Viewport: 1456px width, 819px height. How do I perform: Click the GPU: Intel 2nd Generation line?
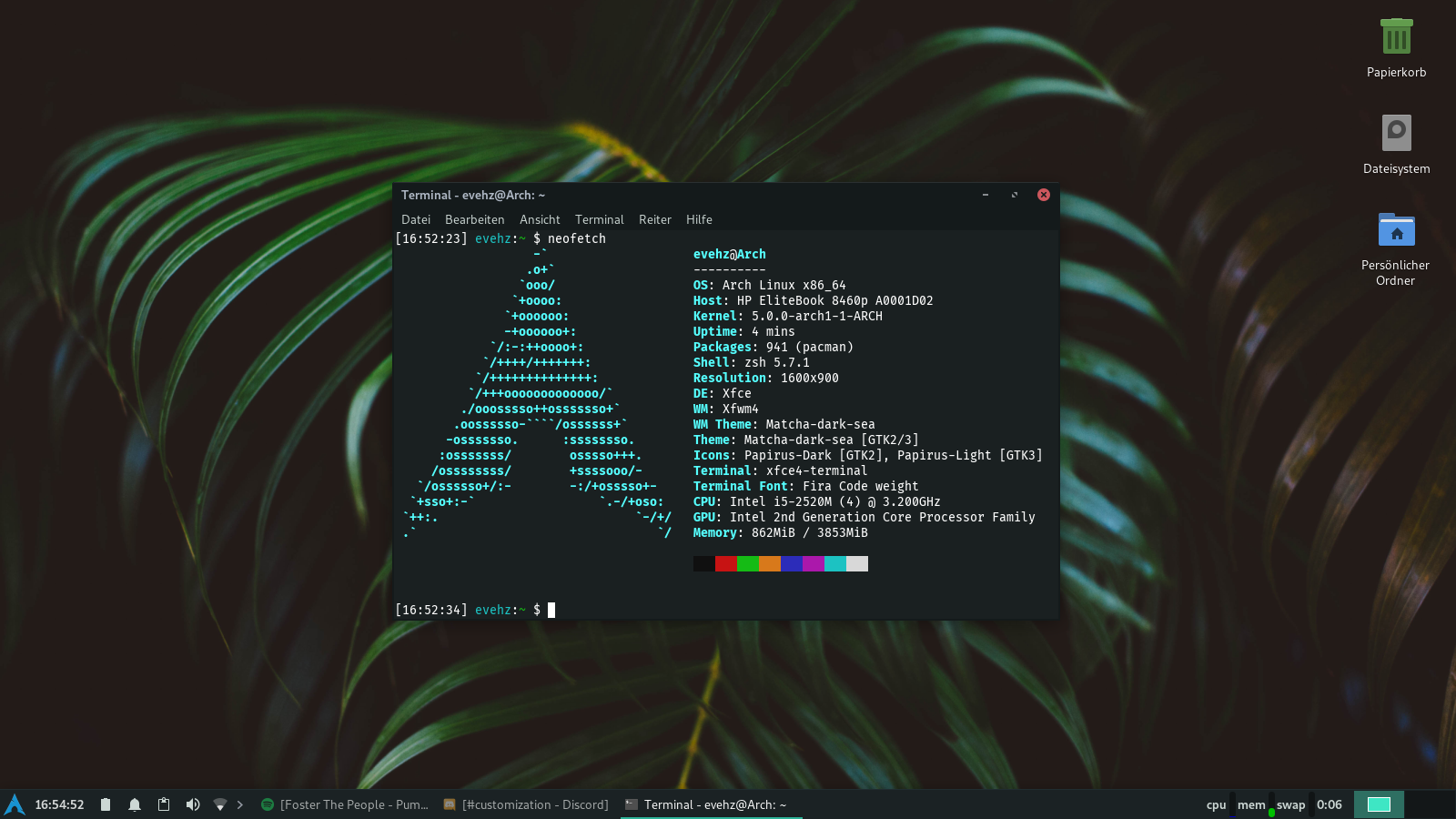[x=864, y=517]
